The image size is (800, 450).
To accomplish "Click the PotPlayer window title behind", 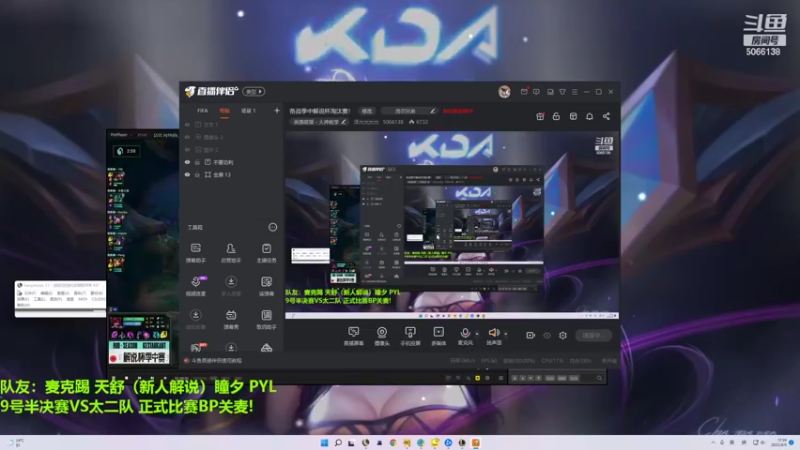I will coord(119,135).
